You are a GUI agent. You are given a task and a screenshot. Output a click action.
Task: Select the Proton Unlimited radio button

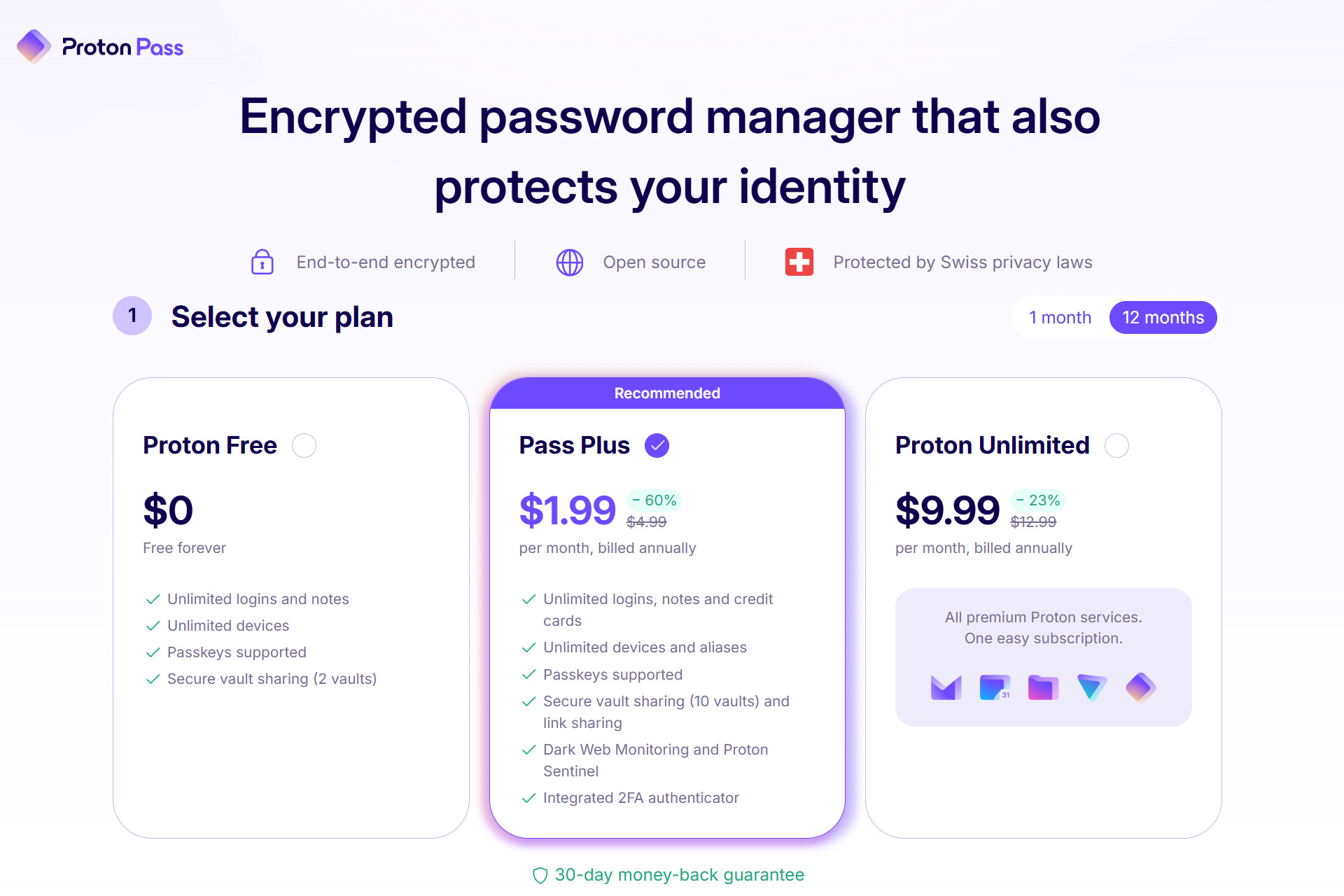(x=1116, y=447)
